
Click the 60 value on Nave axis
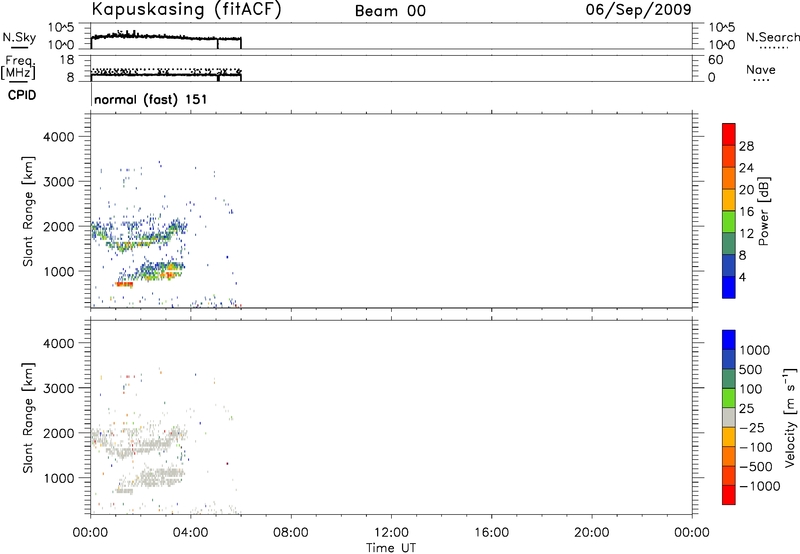pyautogui.click(x=716, y=60)
